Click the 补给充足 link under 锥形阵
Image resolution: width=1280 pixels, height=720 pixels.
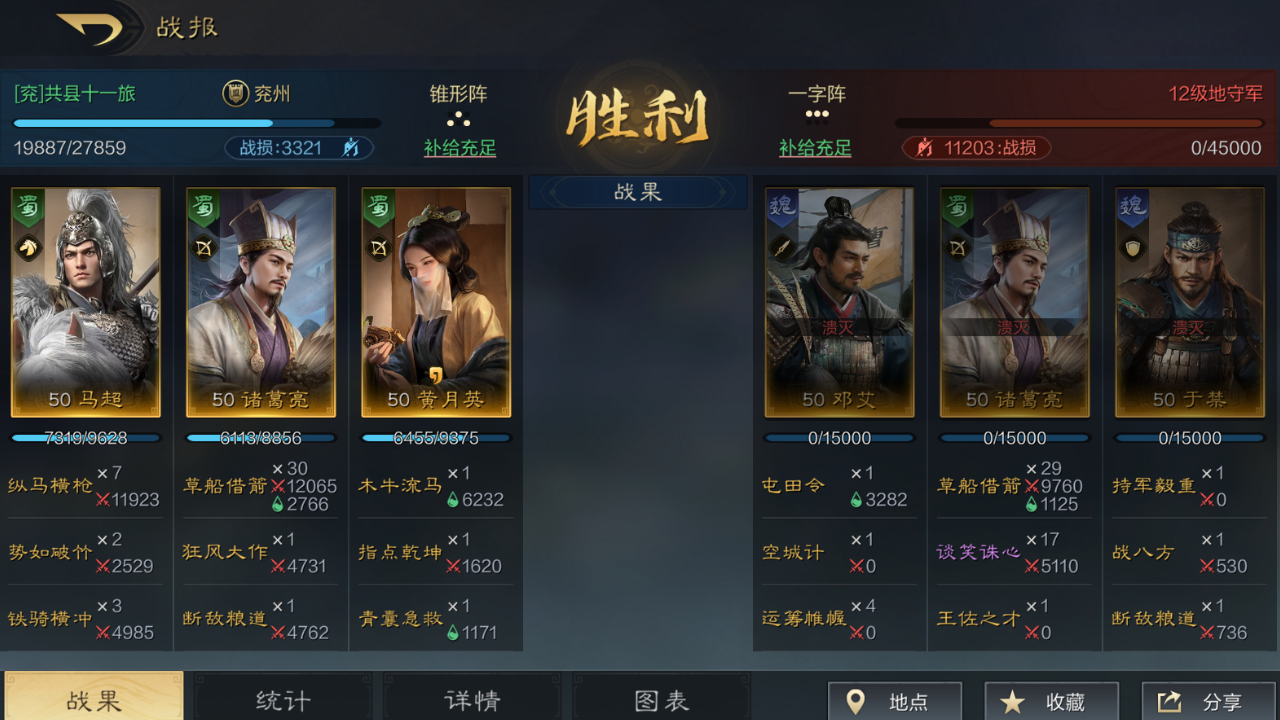tap(460, 148)
